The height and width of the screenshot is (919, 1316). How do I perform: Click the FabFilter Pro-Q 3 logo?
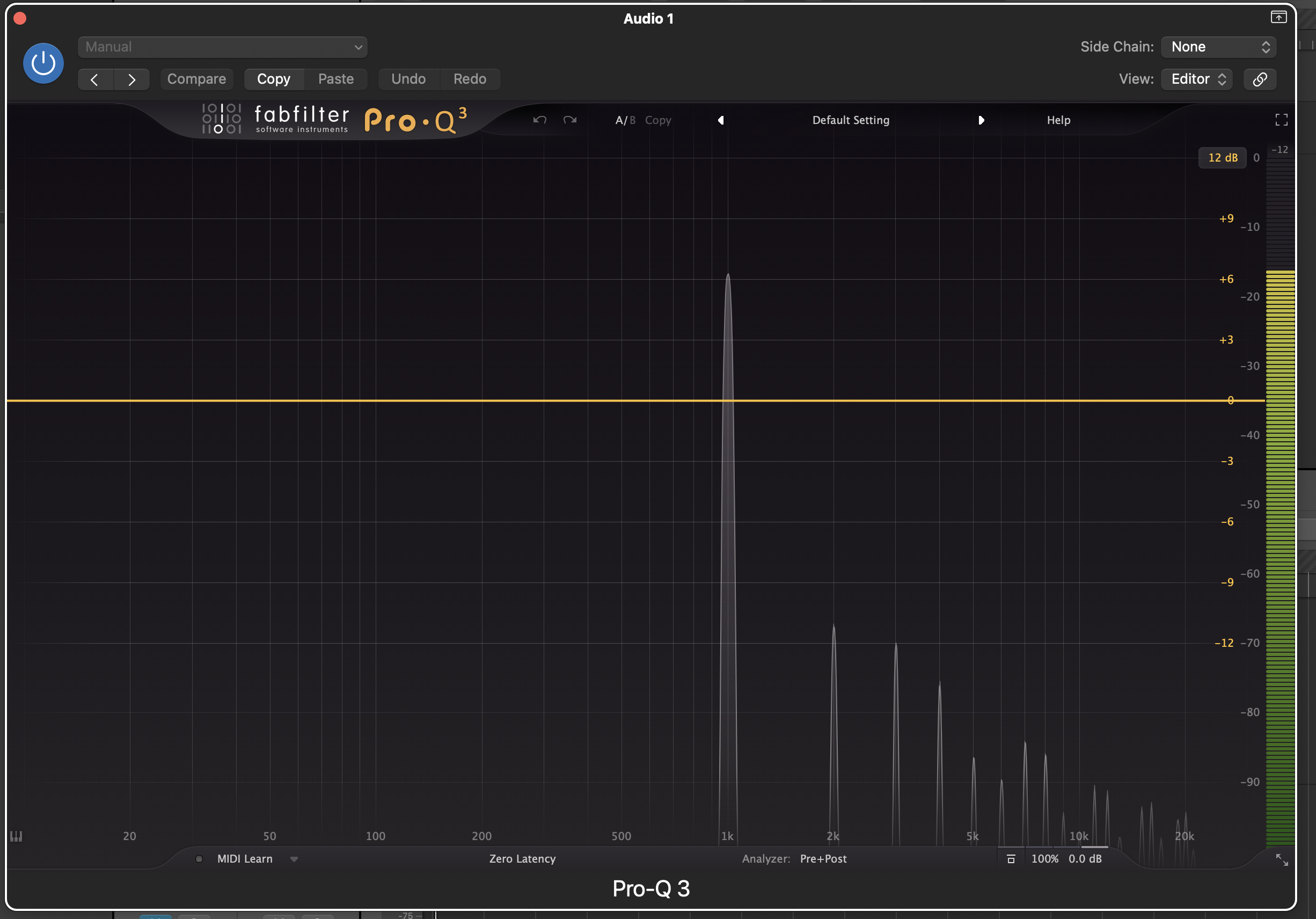[335, 119]
